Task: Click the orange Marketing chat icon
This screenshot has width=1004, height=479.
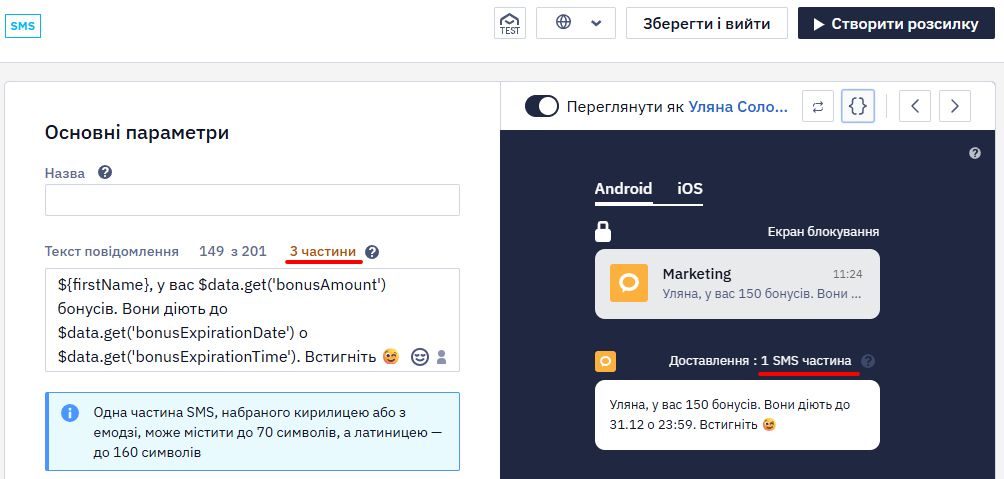Action: tap(629, 282)
